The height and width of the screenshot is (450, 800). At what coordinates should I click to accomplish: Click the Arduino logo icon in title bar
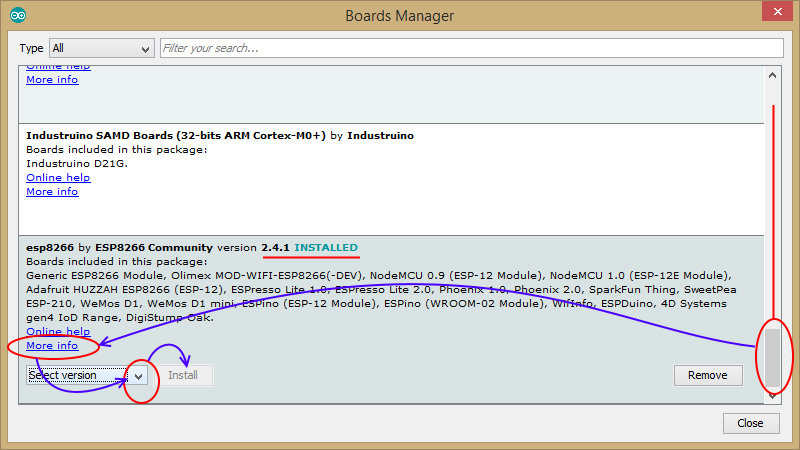click(18, 15)
